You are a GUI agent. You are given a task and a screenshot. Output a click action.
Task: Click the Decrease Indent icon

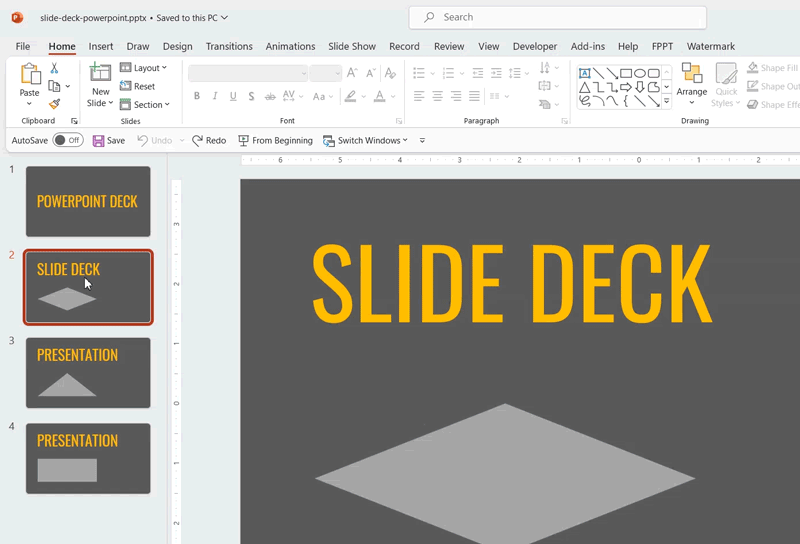(478, 73)
